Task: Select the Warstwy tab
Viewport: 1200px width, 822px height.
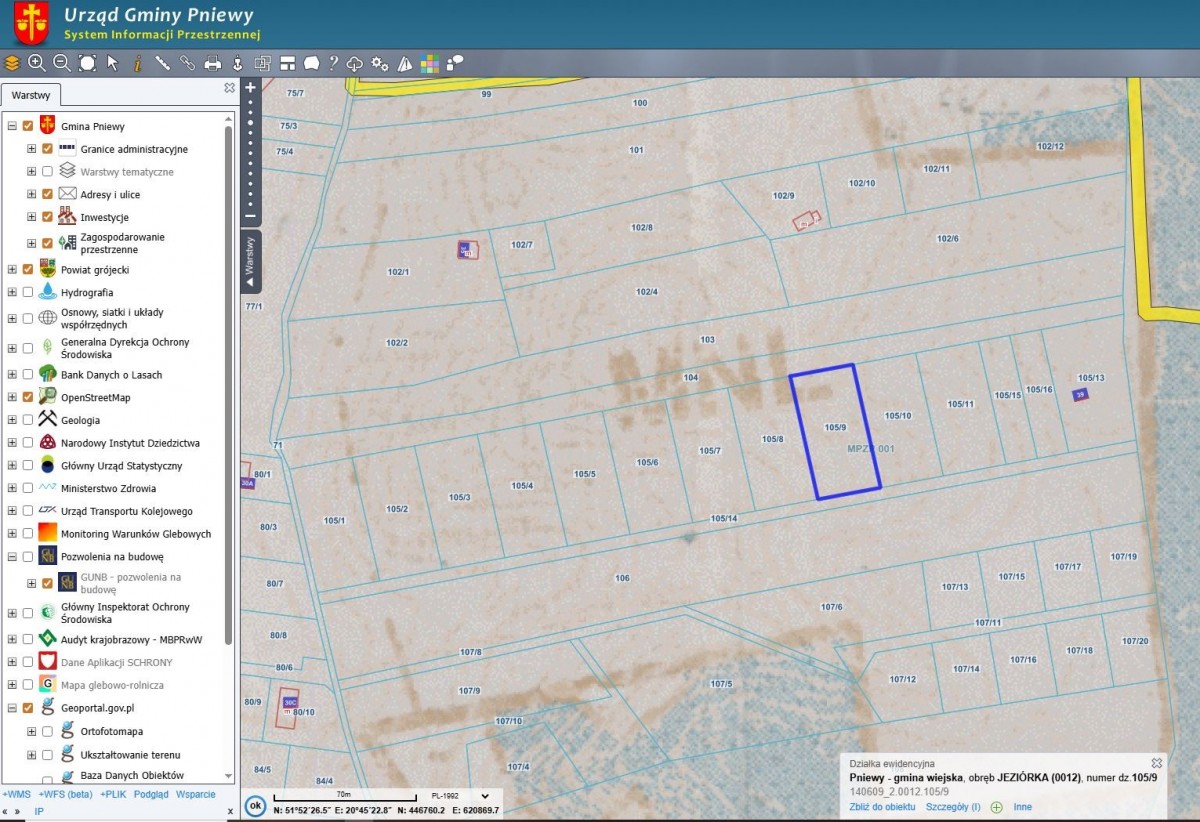Action: pyautogui.click(x=31, y=95)
